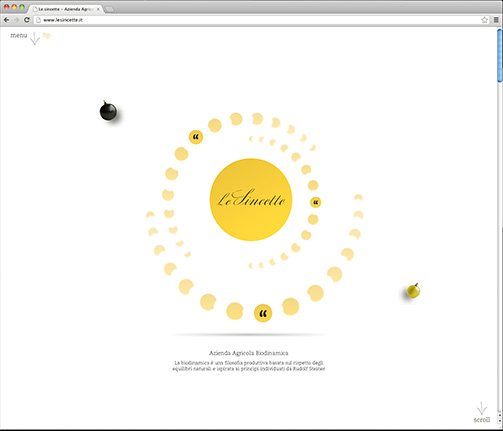Click the green grape berry
Image resolution: width=503 pixels, height=431 pixels.
[413, 291]
